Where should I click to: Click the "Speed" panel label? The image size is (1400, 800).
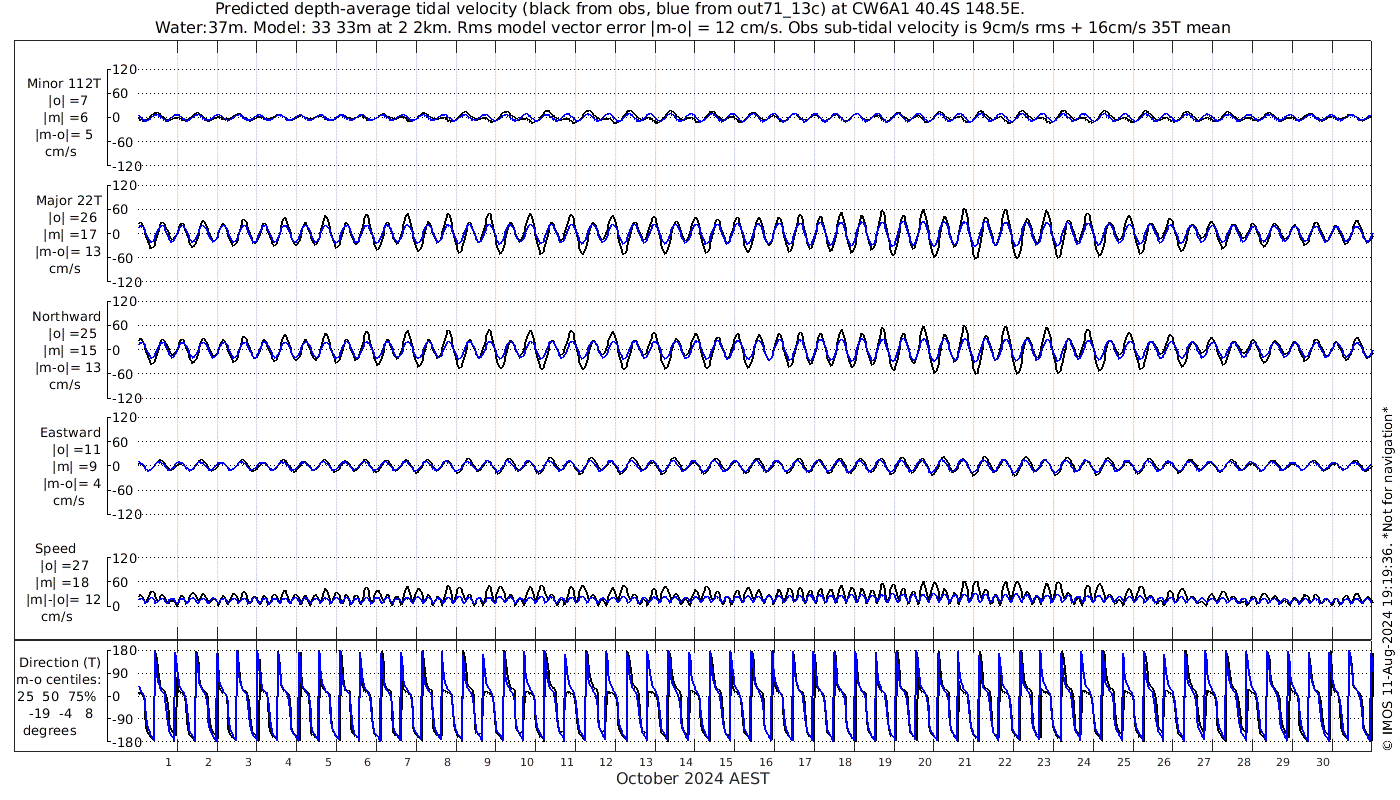(55, 549)
